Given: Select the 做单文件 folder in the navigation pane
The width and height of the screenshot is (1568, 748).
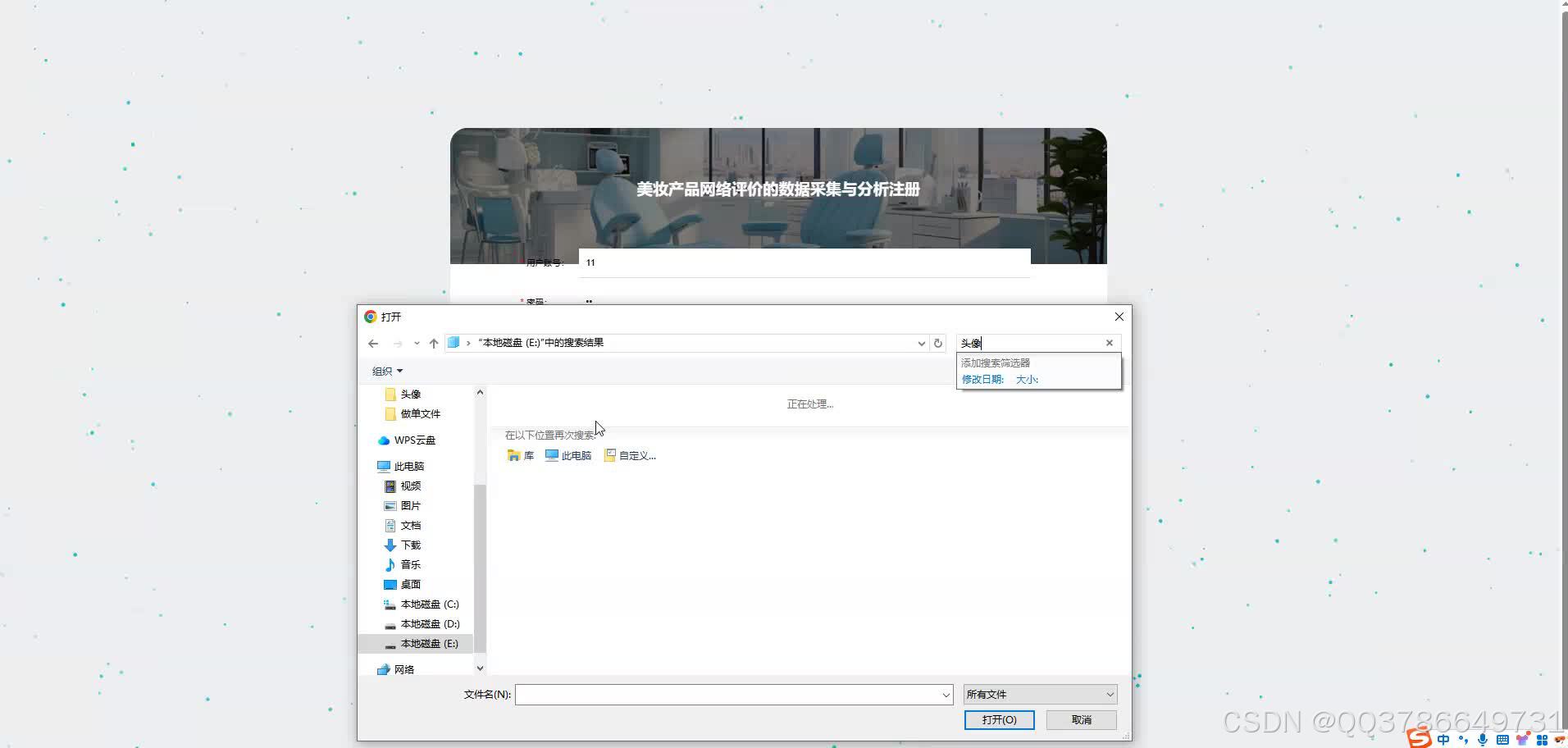Looking at the screenshot, I should (420, 414).
